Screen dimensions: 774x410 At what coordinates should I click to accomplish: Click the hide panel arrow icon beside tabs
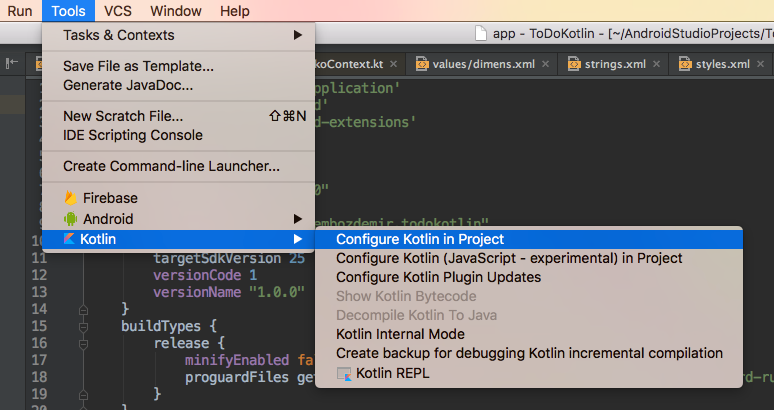pyautogui.click(x=12, y=63)
